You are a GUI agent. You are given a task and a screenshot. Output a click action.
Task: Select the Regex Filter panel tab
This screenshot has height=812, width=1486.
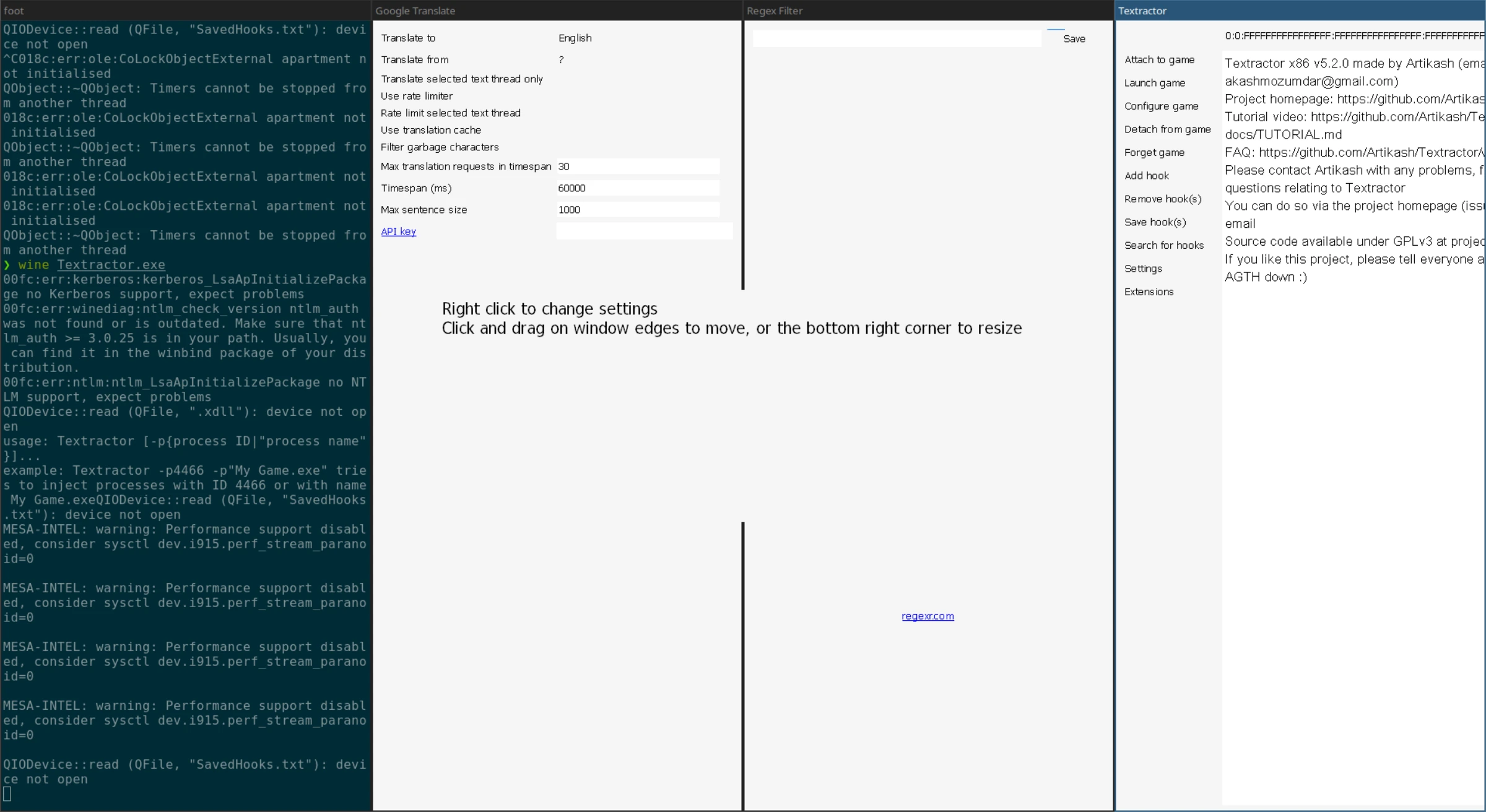click(774, 10)
